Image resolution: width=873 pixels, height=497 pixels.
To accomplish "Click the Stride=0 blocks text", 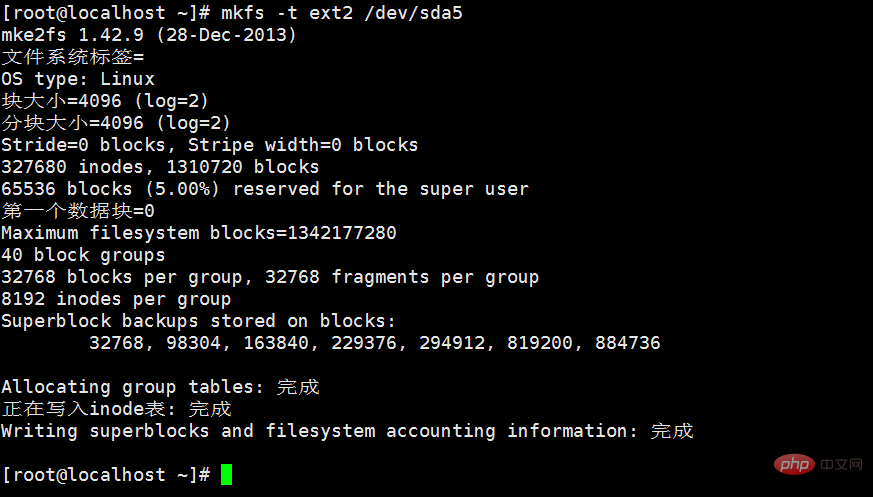I will (x=84, y=145).
